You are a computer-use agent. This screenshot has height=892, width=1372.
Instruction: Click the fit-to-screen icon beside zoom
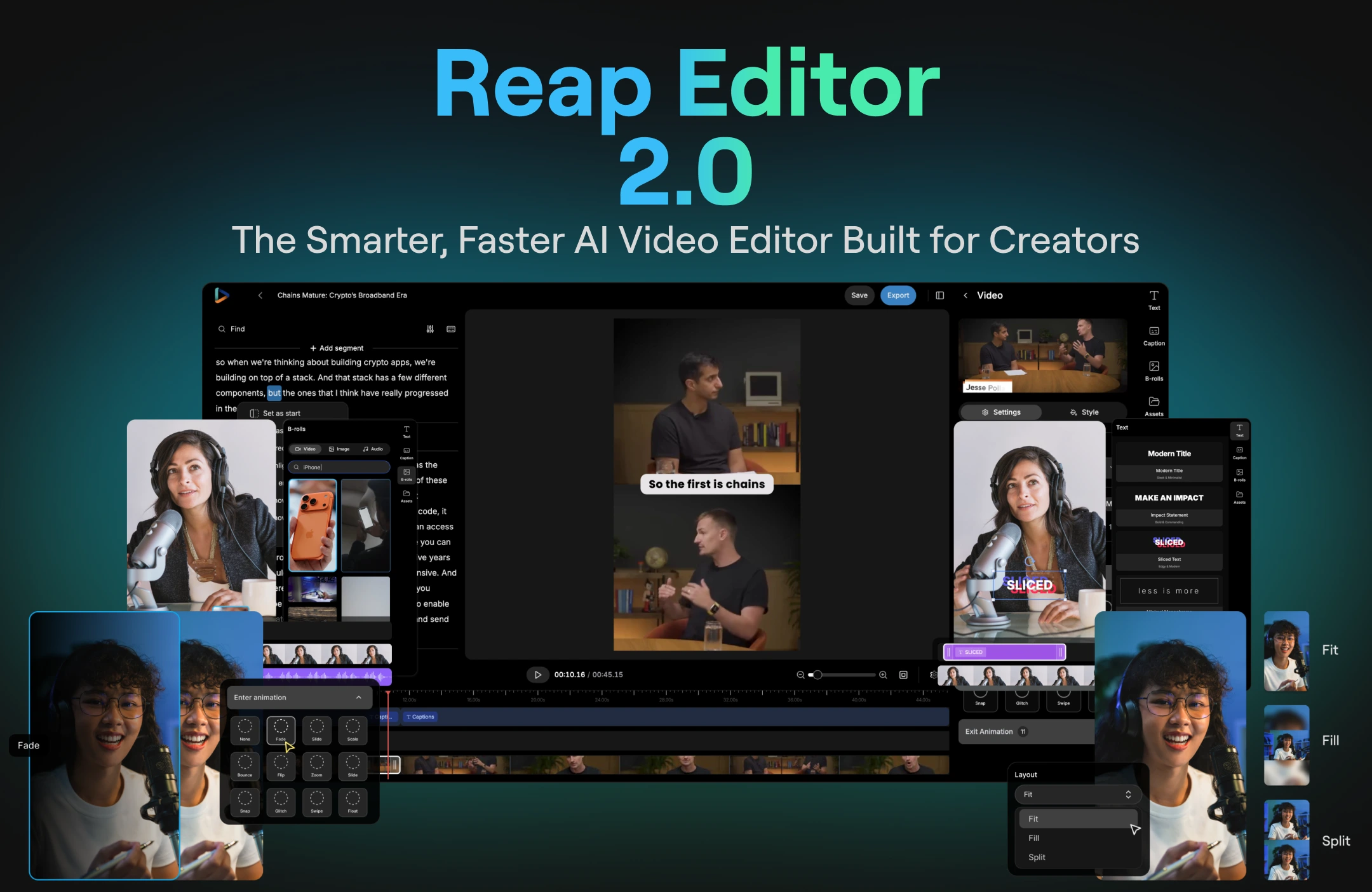[903, 675]
